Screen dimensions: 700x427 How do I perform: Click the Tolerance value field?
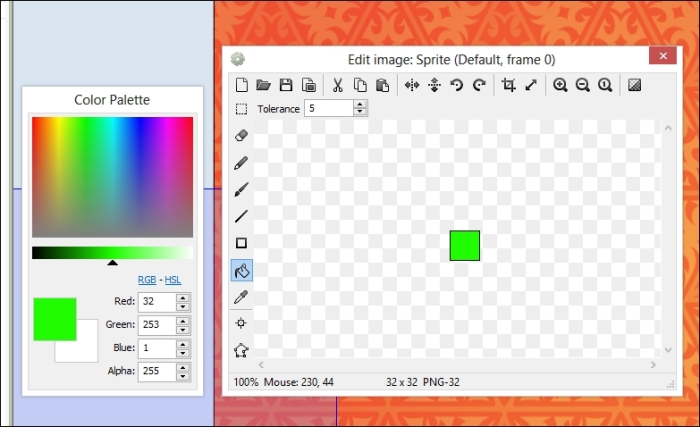(x=329, y=109)
